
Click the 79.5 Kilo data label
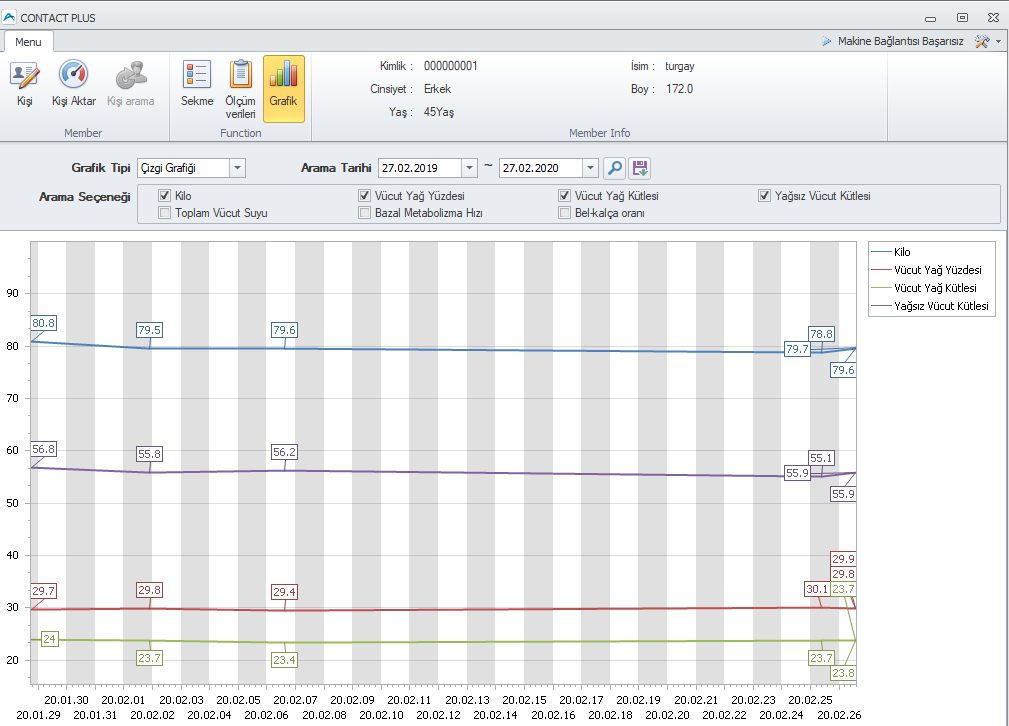point(149,330)
